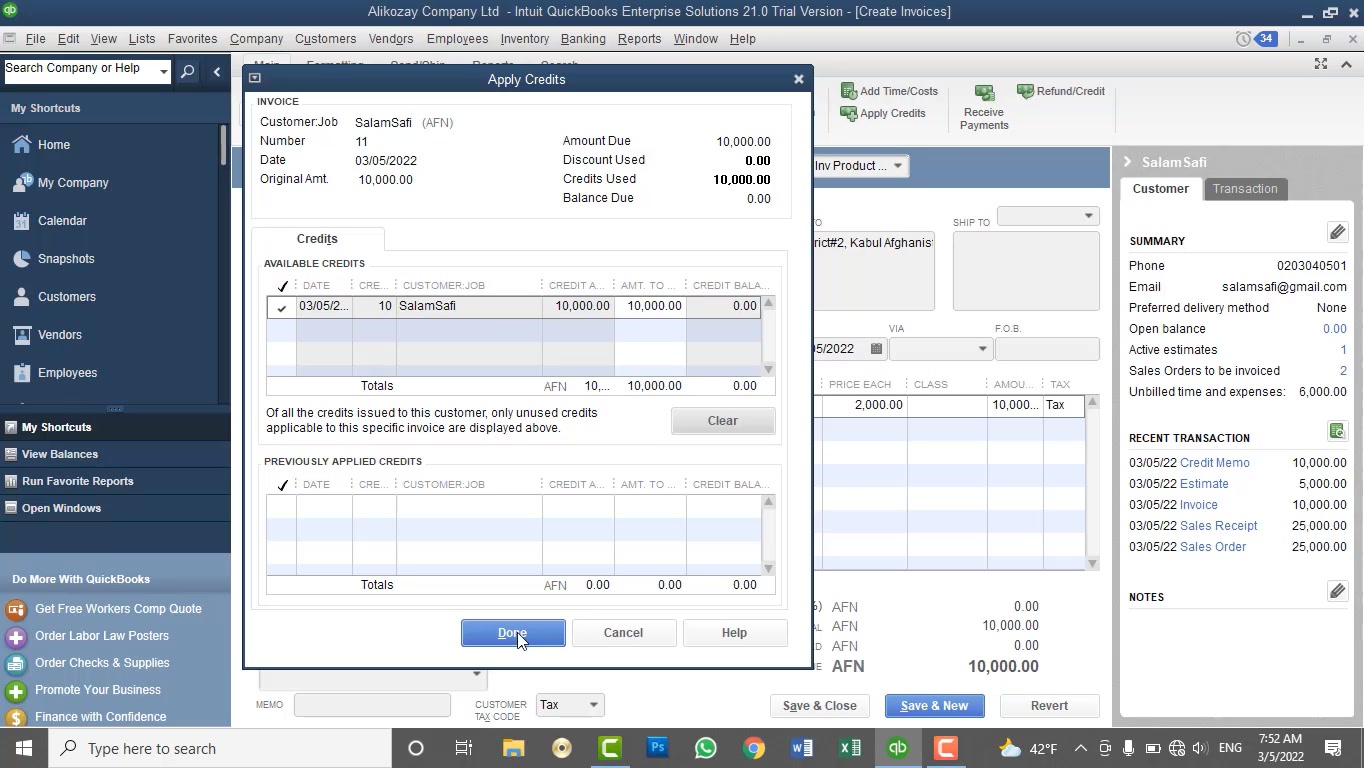
Task: Open the Calendar shortcut icon
Action: click(21, 221)
